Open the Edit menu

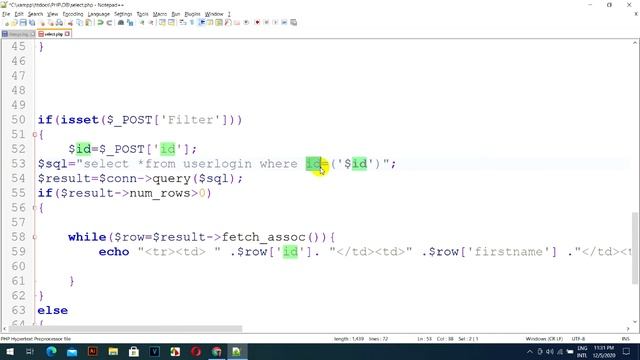(19, 14)
